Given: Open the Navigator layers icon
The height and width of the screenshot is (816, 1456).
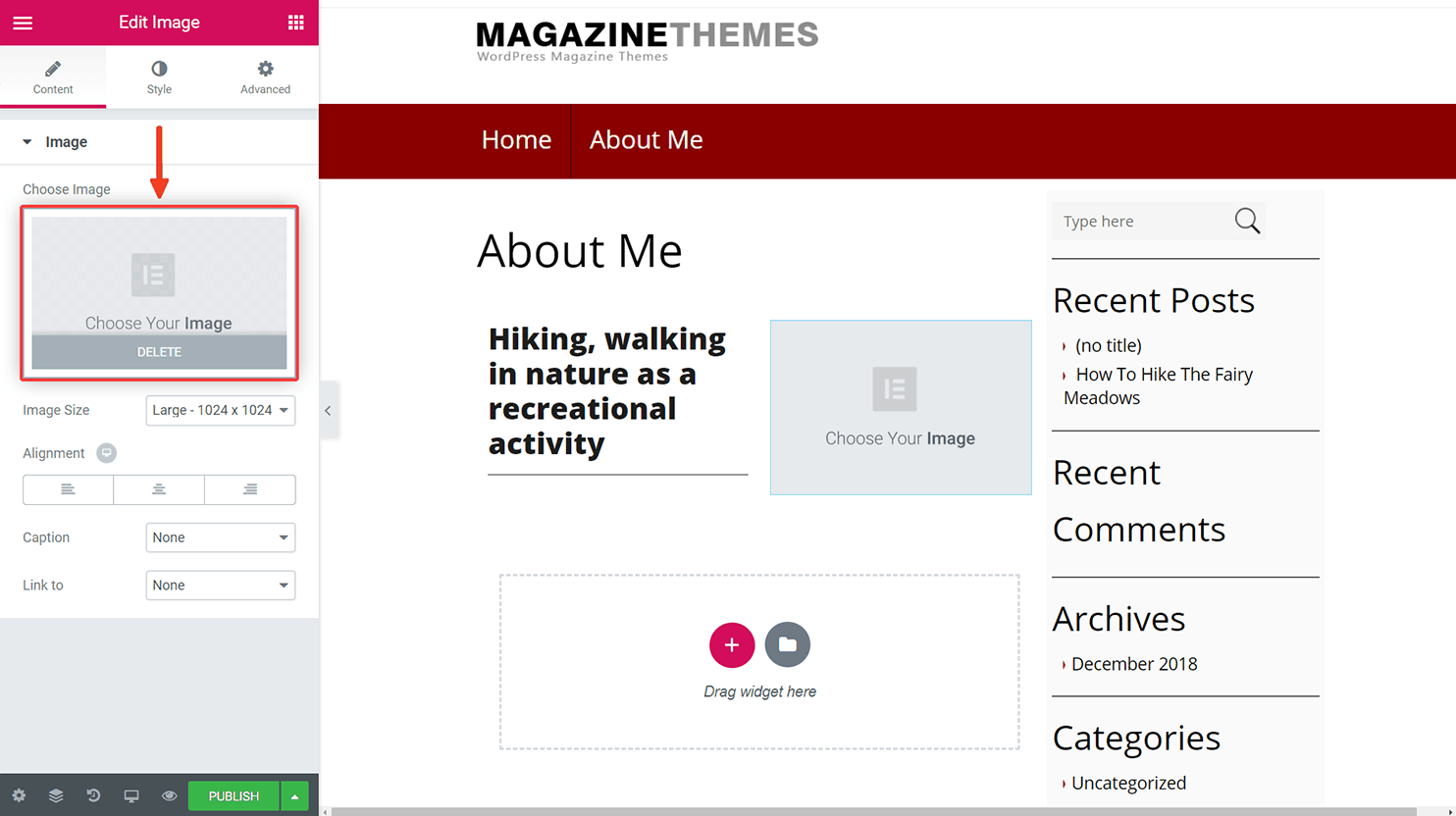Looking at the screenshot, I should pos(56,795).
